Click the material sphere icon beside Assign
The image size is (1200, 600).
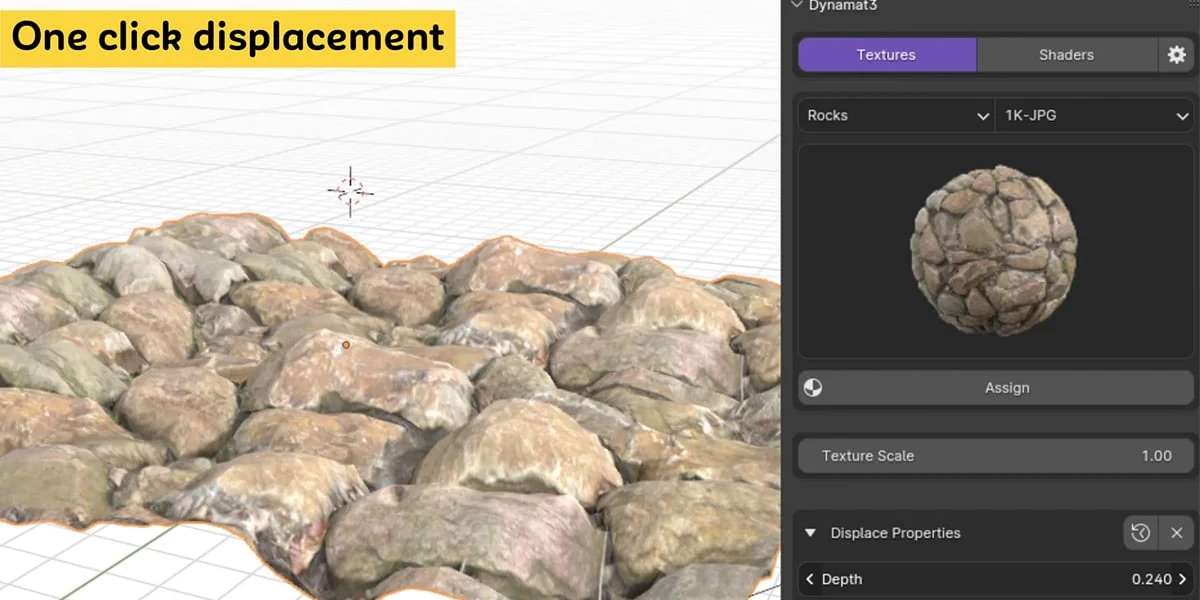tap(812, 388)
